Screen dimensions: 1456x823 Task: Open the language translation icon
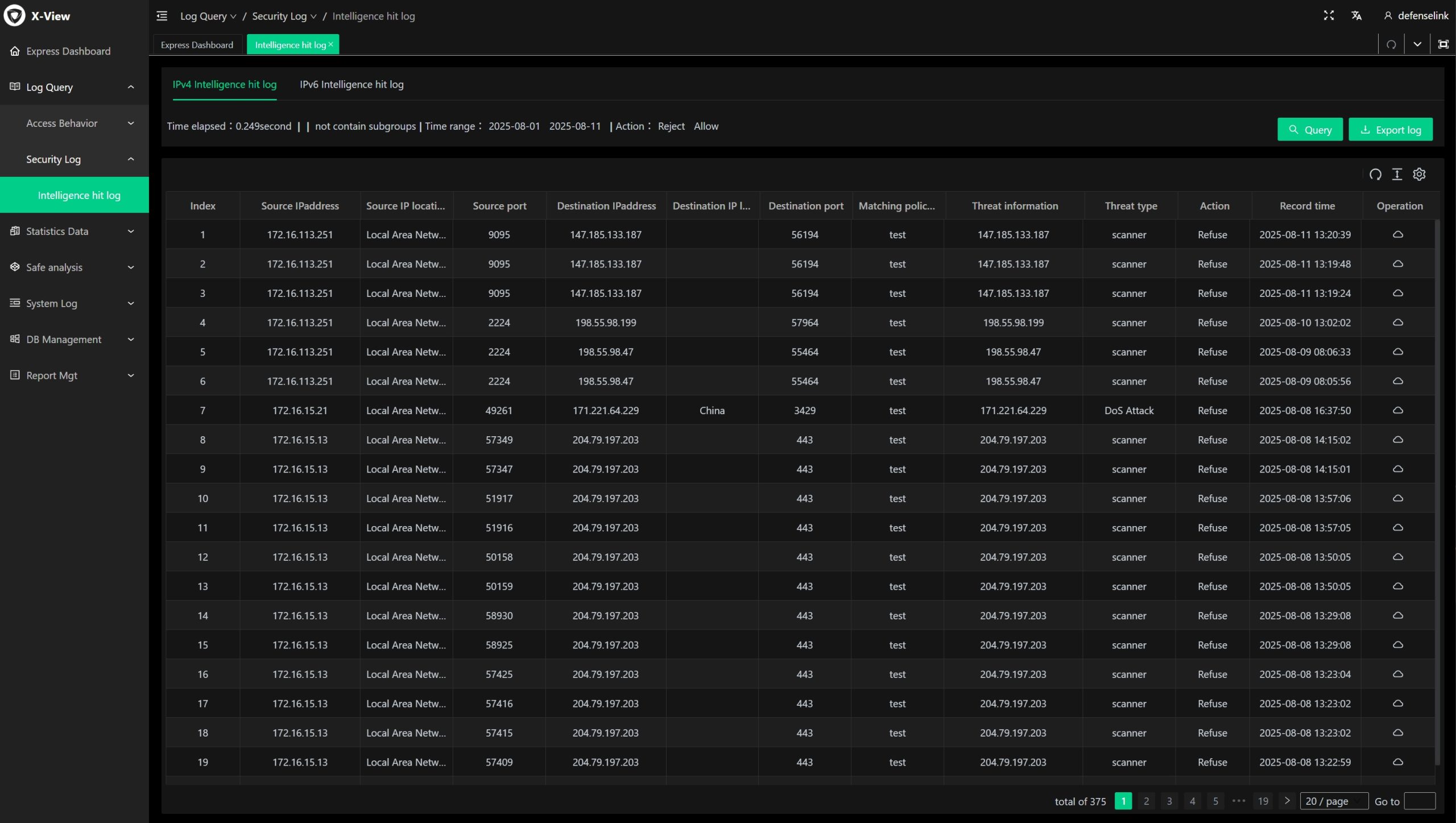tap(1356, 16)
